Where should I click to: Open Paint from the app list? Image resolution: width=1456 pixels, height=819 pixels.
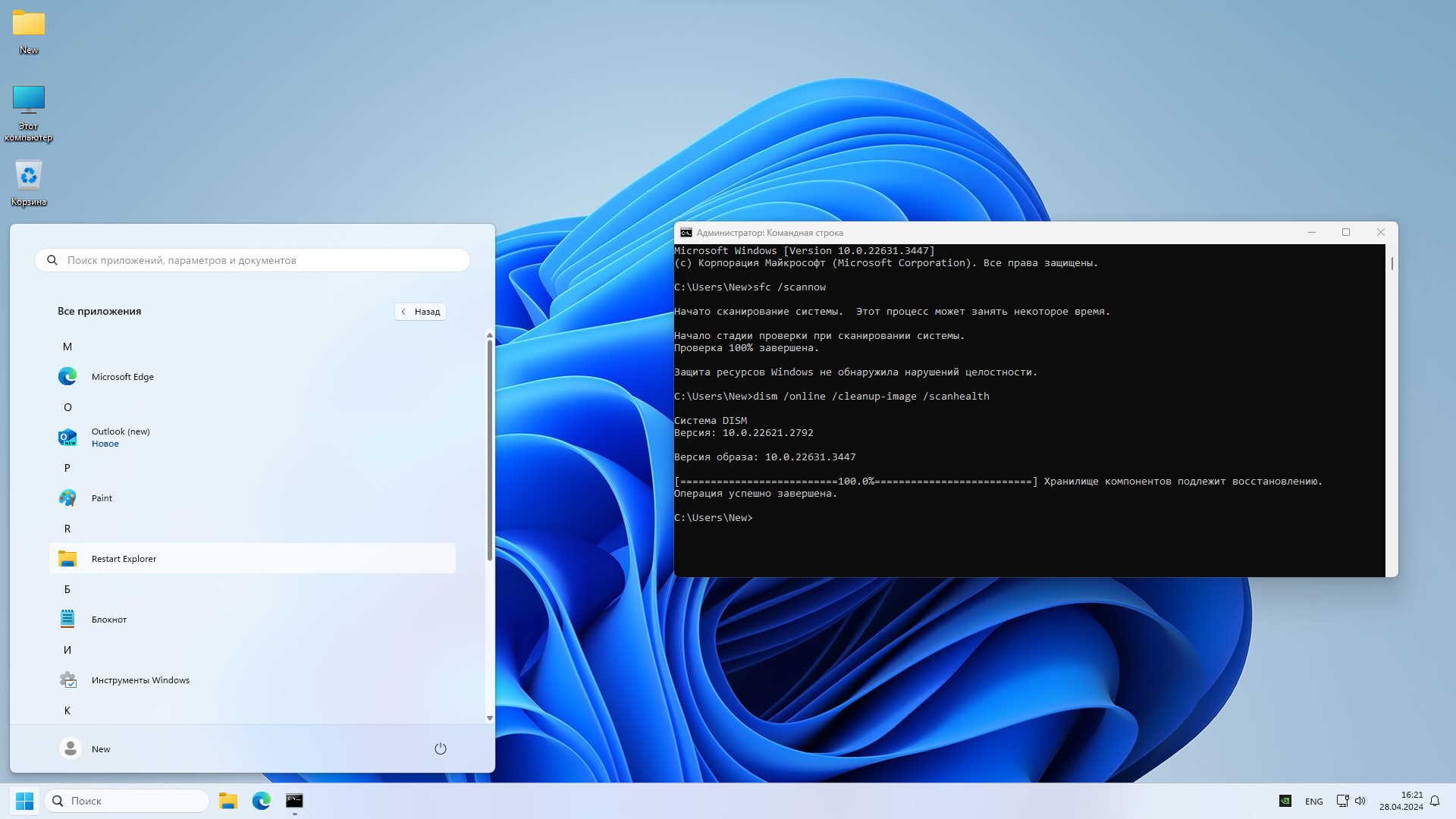coord(102,498)
